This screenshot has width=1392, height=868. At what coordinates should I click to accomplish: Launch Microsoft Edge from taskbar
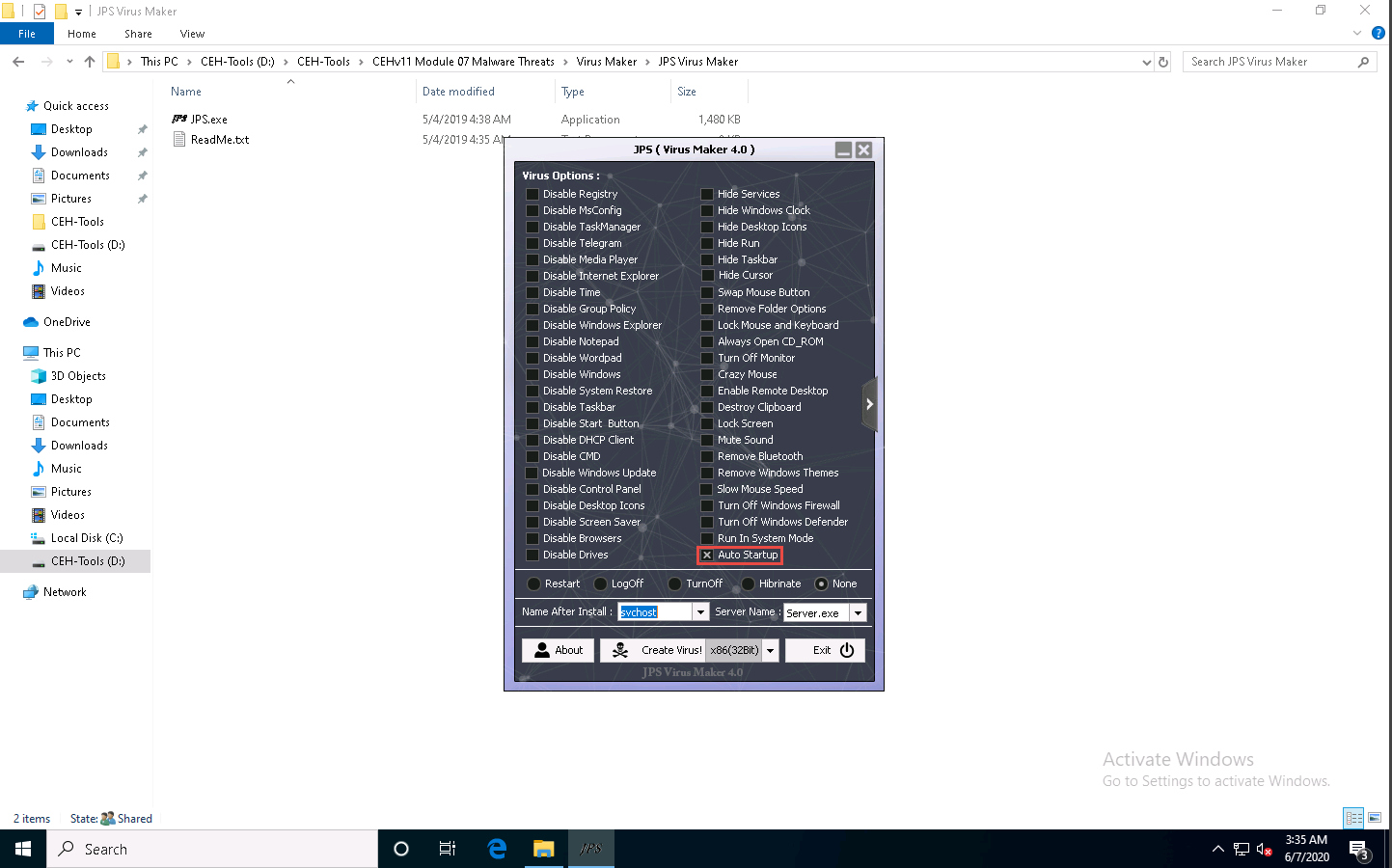click(x=497, y=849)
